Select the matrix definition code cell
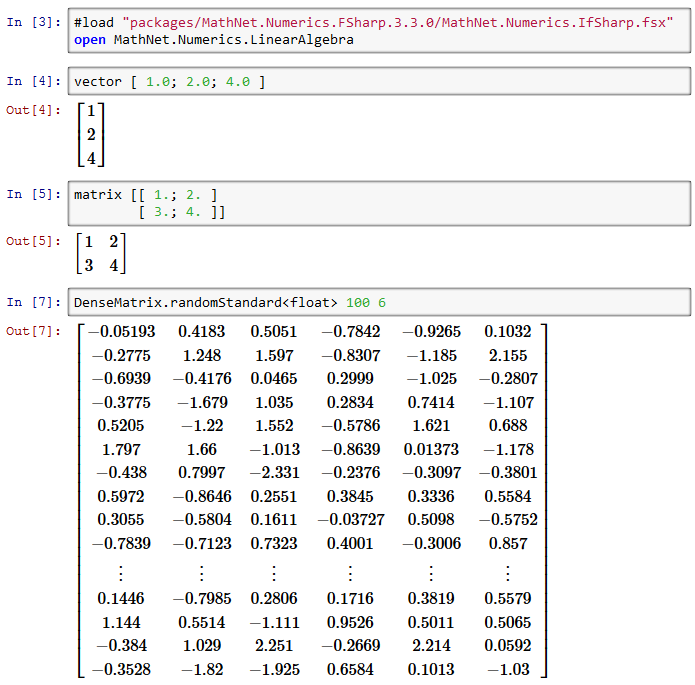Image resolution: width=695 pixels, height=685 pixels. [380, 203]
